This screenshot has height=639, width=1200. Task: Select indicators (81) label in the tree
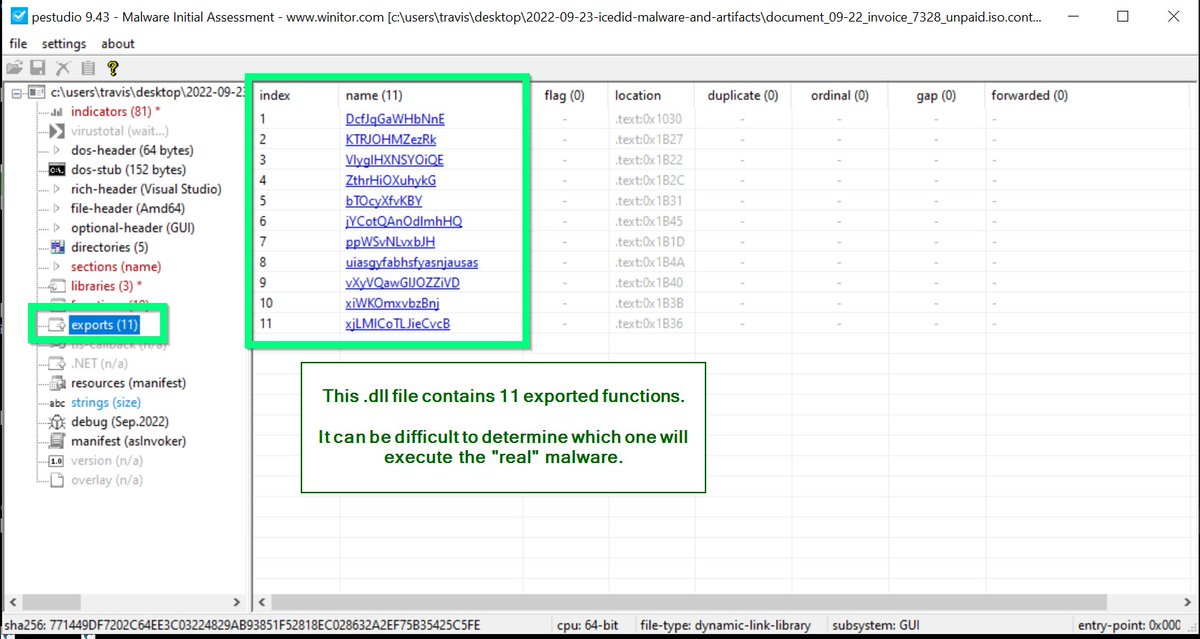click(116, 111)
